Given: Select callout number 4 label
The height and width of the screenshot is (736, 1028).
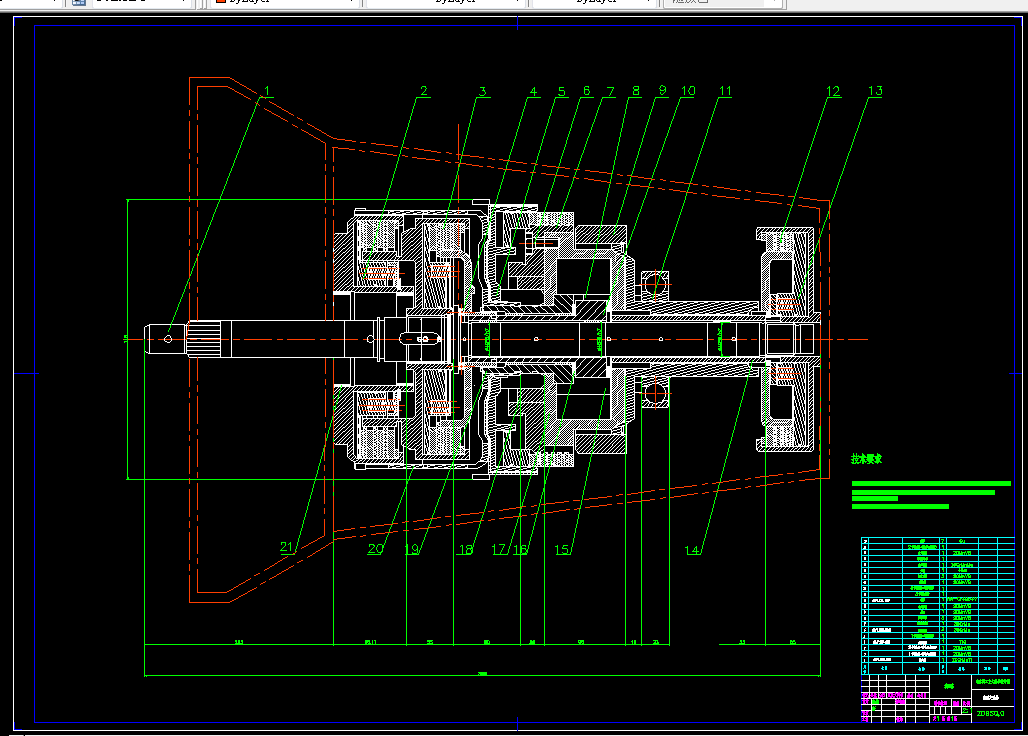Looking at the screenshot, I should coord(533,91).
